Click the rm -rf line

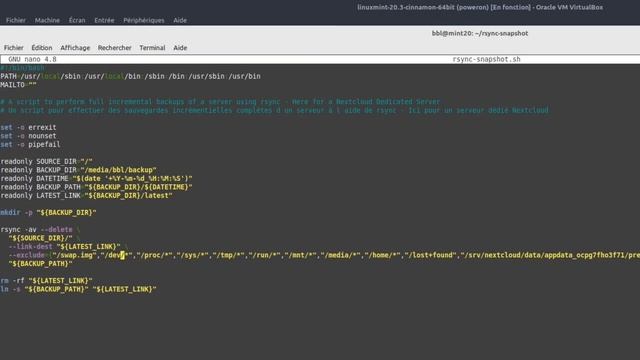click(46, 280)
